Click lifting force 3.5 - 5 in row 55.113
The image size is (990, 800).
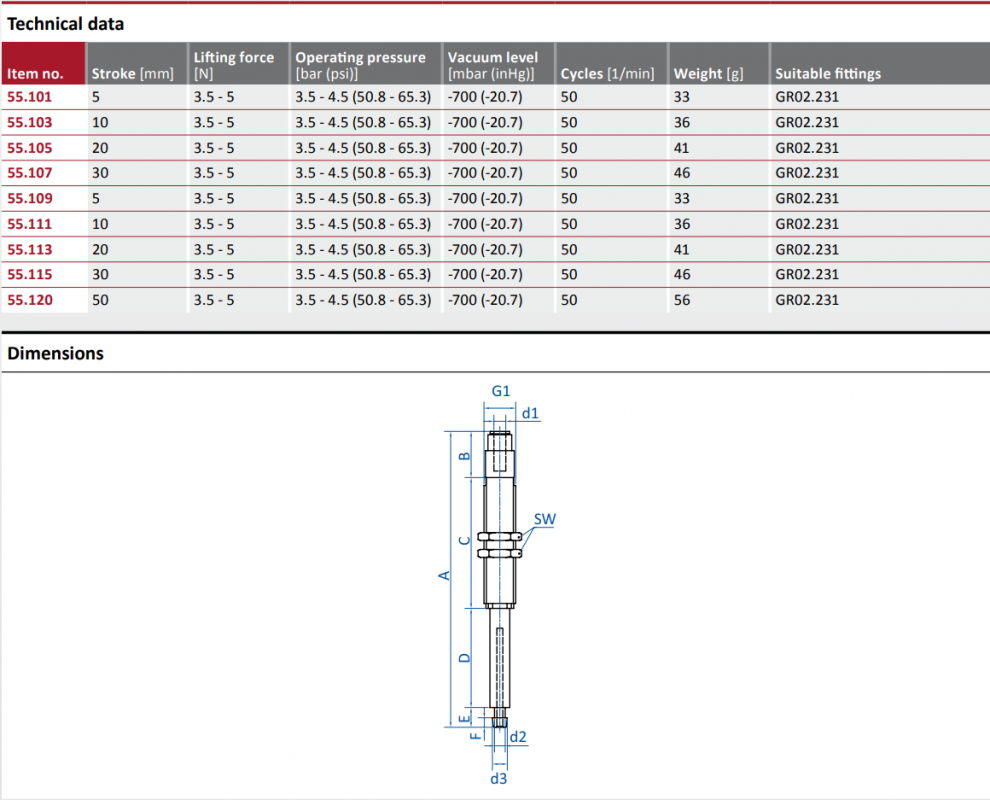coord(214,249)
